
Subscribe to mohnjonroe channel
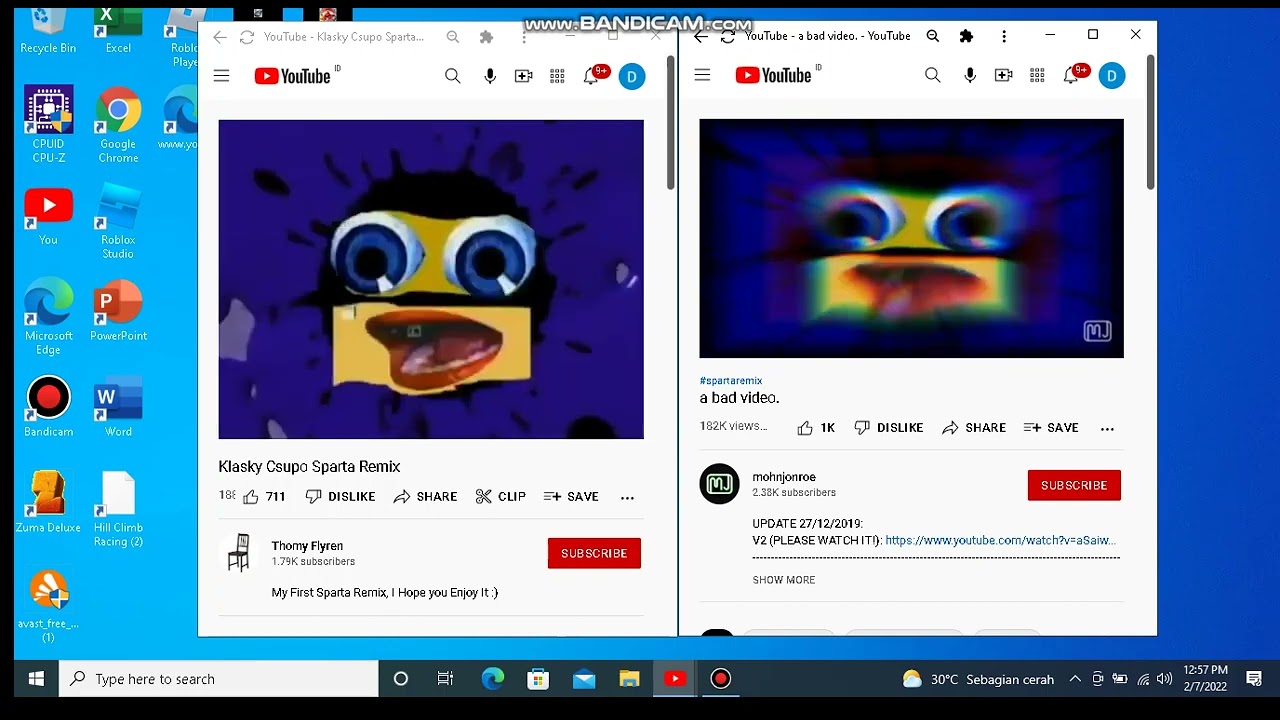tap(1074, 485)
